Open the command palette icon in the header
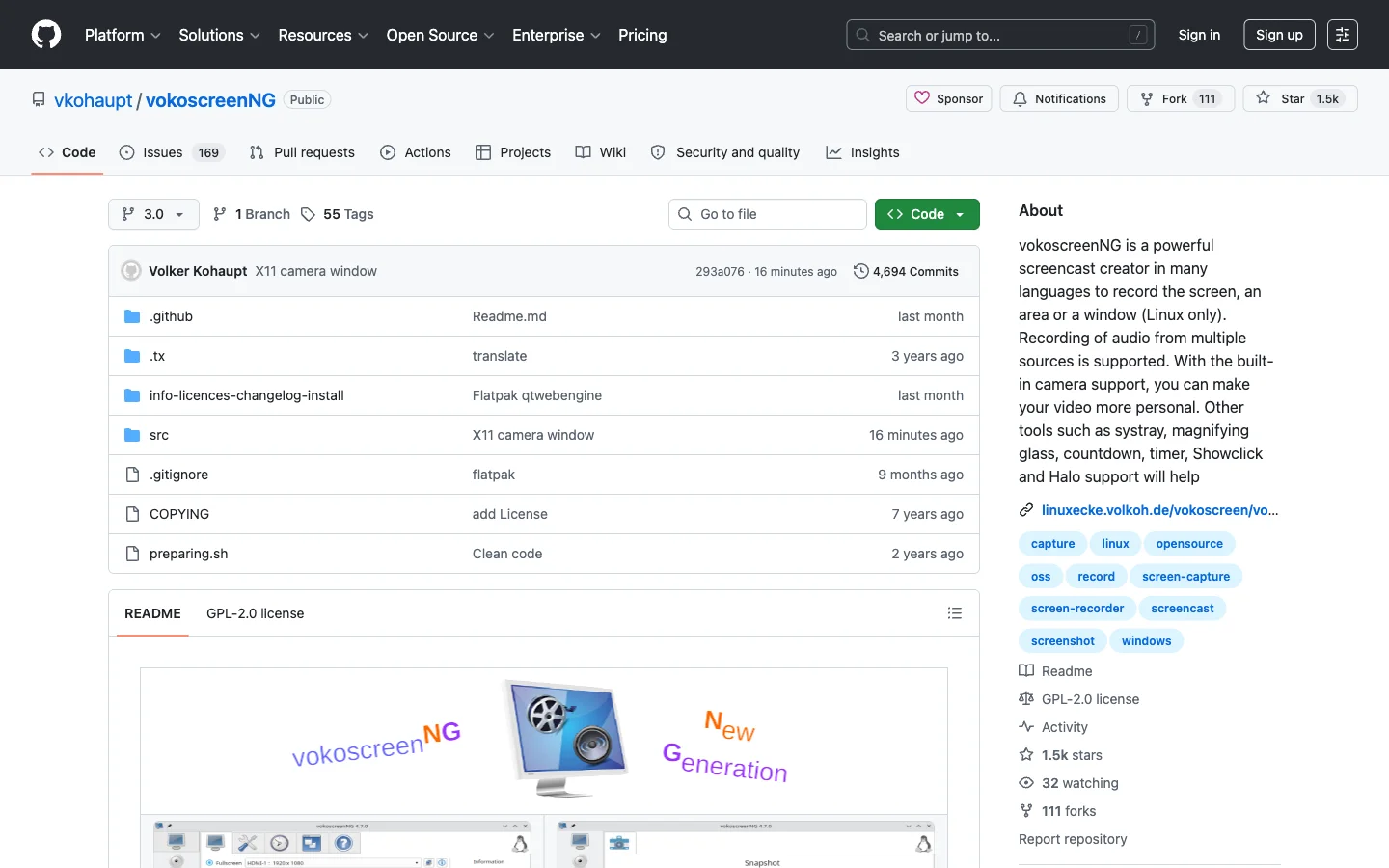Viewport: 1389px width, 868px height. (x=1343, y=35)
